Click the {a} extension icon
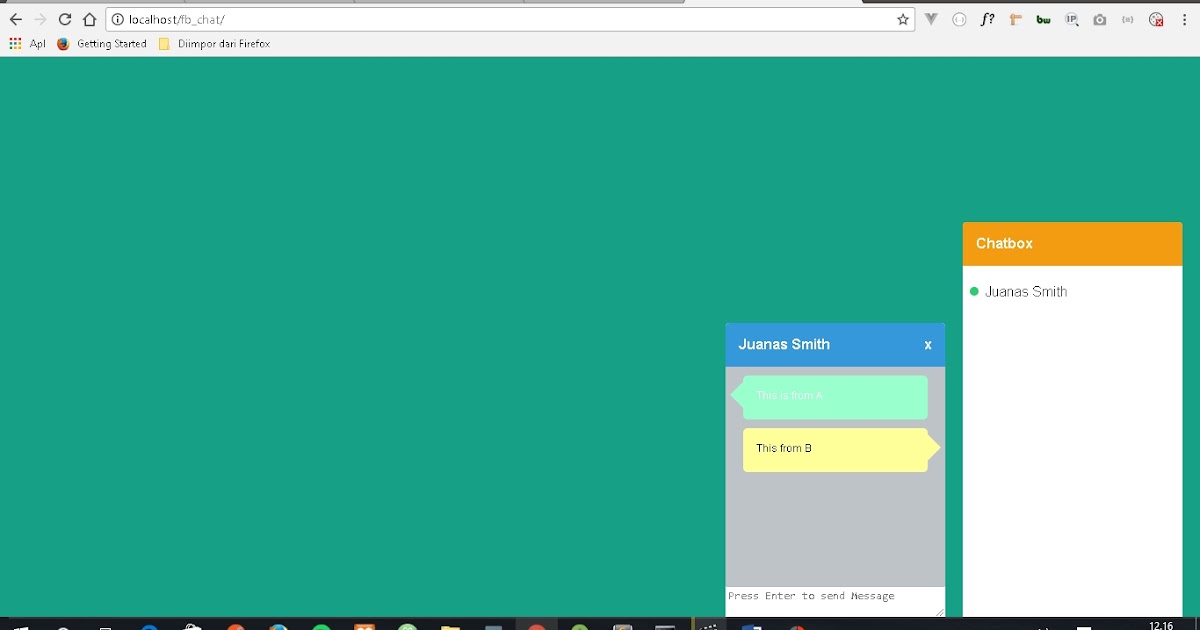Image resolution: width=1200 pixels, height=630 pixels. (1127, 18)
